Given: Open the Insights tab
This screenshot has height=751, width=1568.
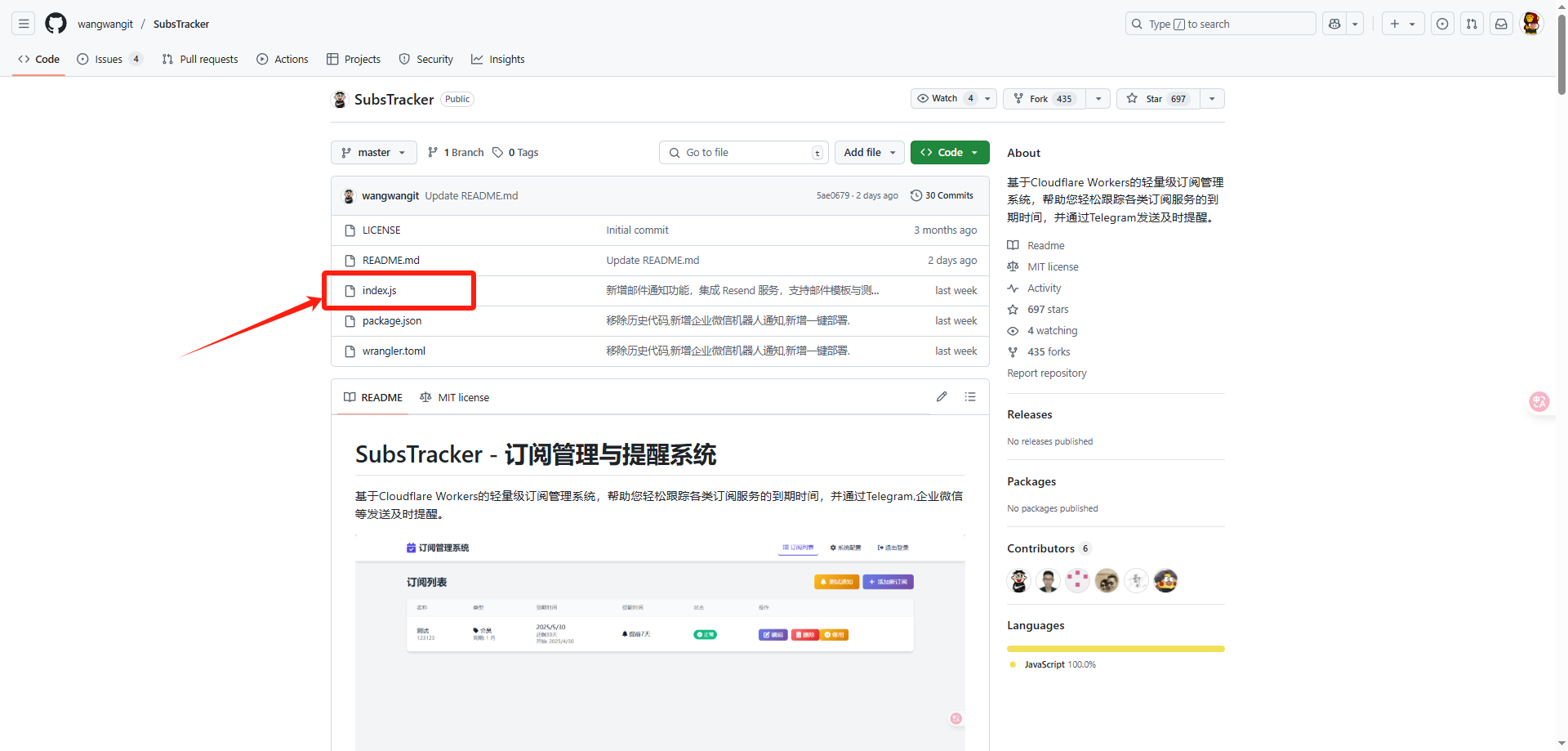Looking at the screenshot, I should (x=498, y=59).
